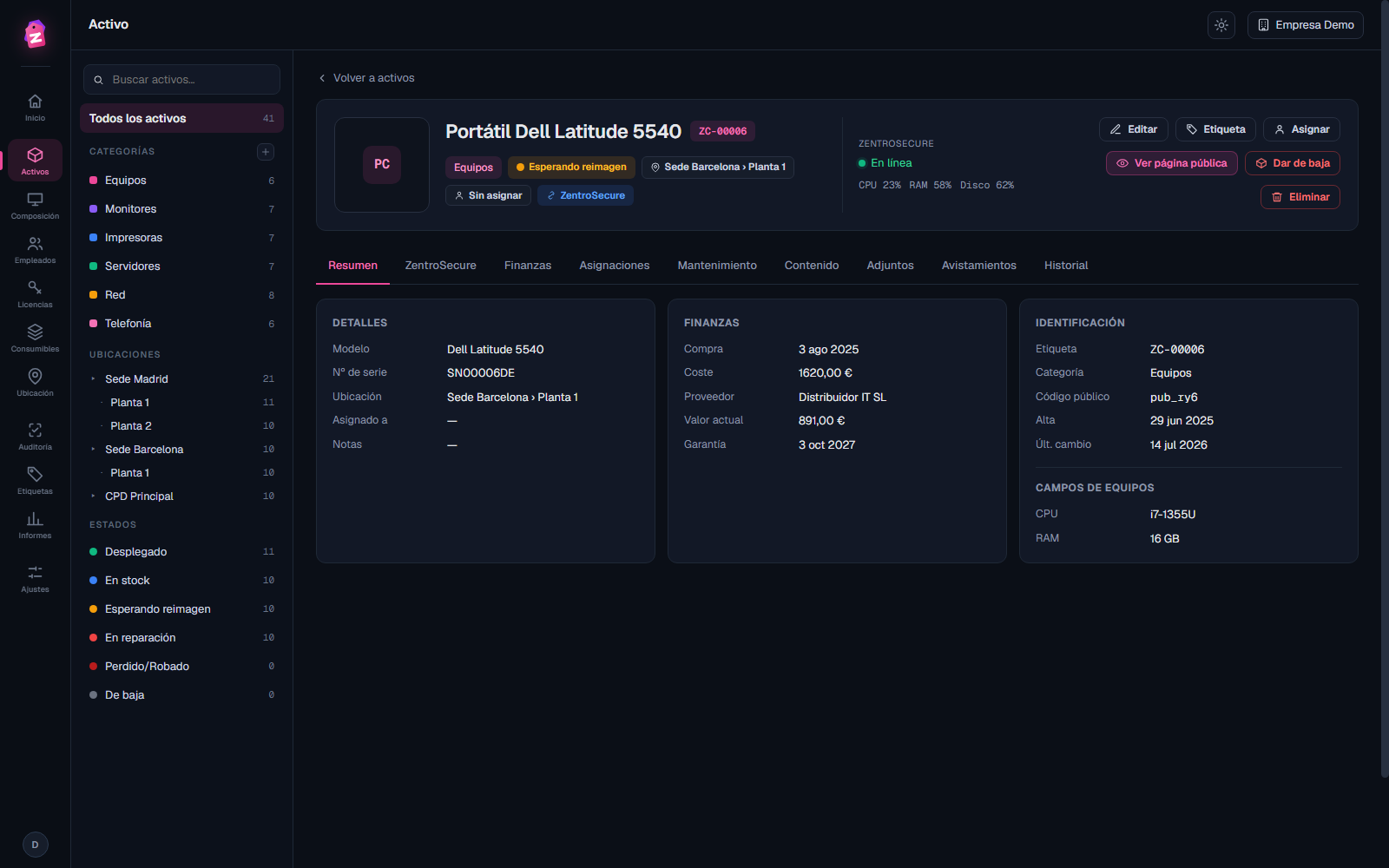This screenshot has width=1389, height=868.
Task: Click the Equipos tag chip in header
Action: tap(473, 168)
